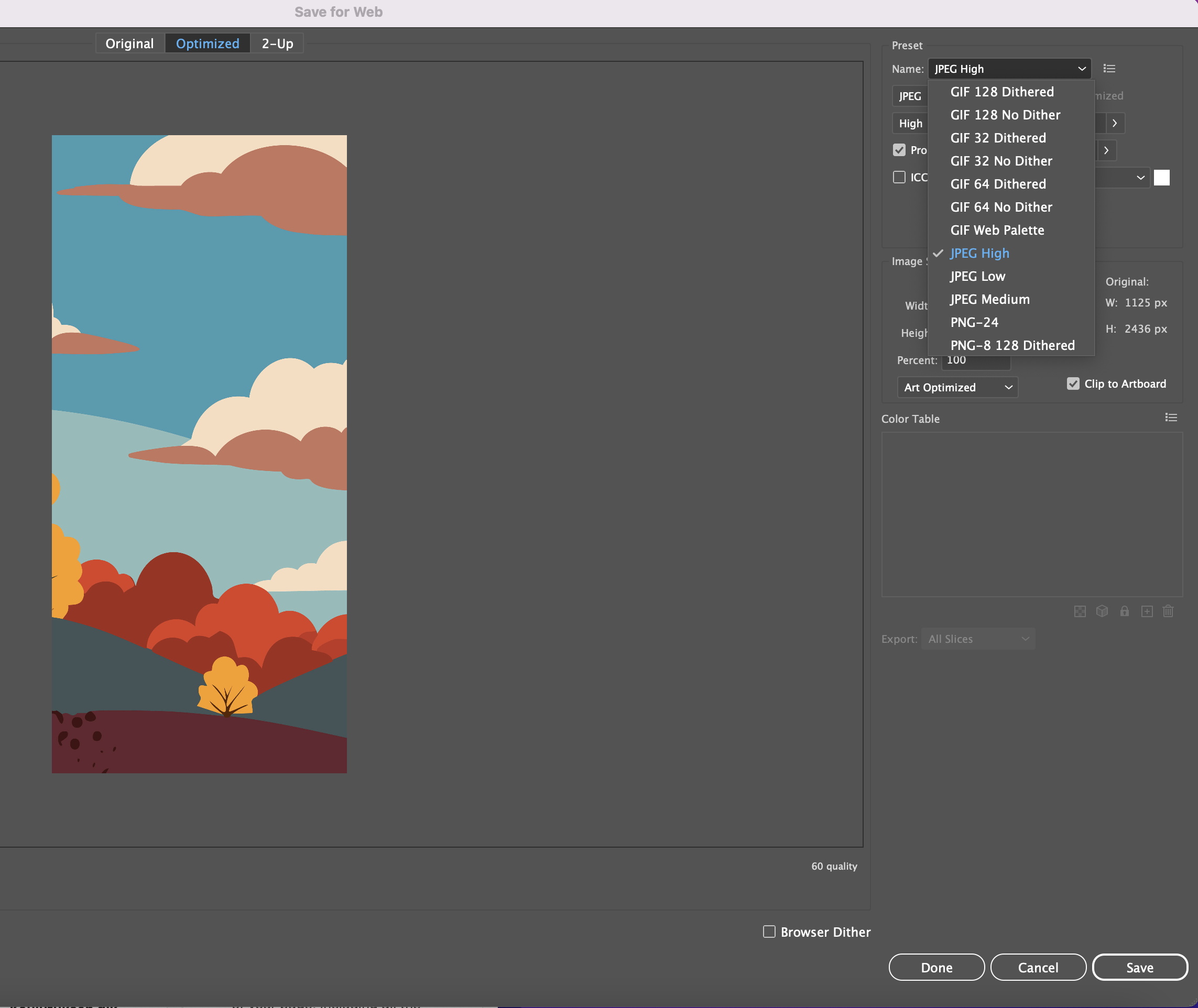Choose PNG-24 from preset list
The height and width of the screenshot is (1008, 1198).
point(974,322)
